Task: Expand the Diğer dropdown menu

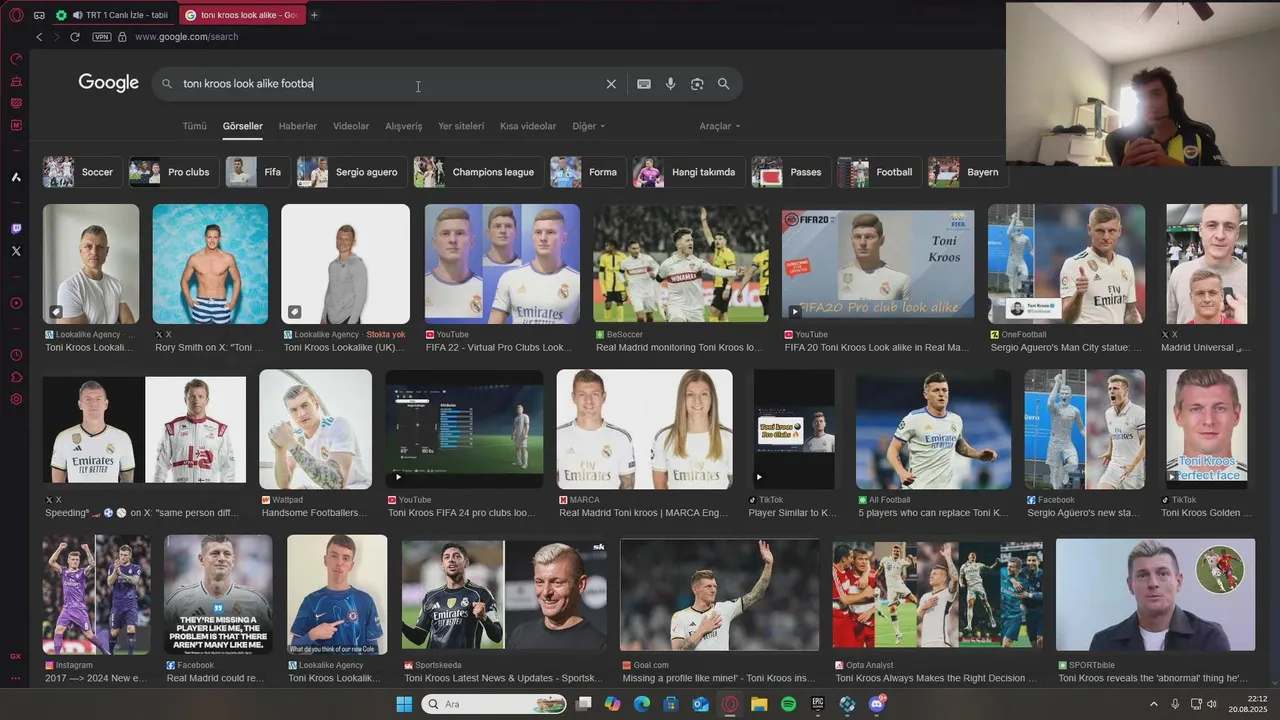Action: point(588,126)
